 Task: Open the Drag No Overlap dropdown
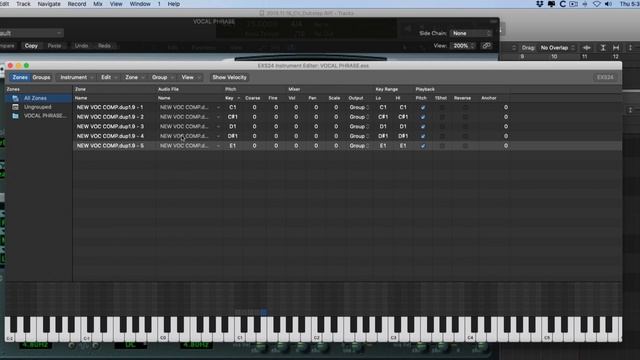[x=557, y=48]
